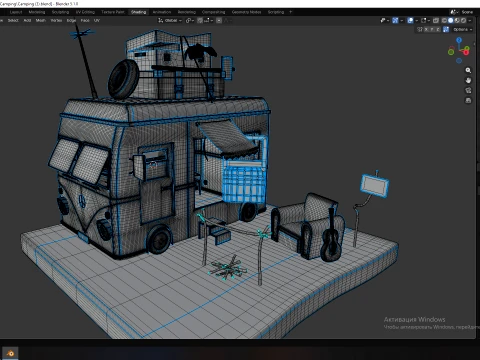Open the UV menu
Image resolution: width=480 pixels, height=360 pixels.
coord(97,20)
